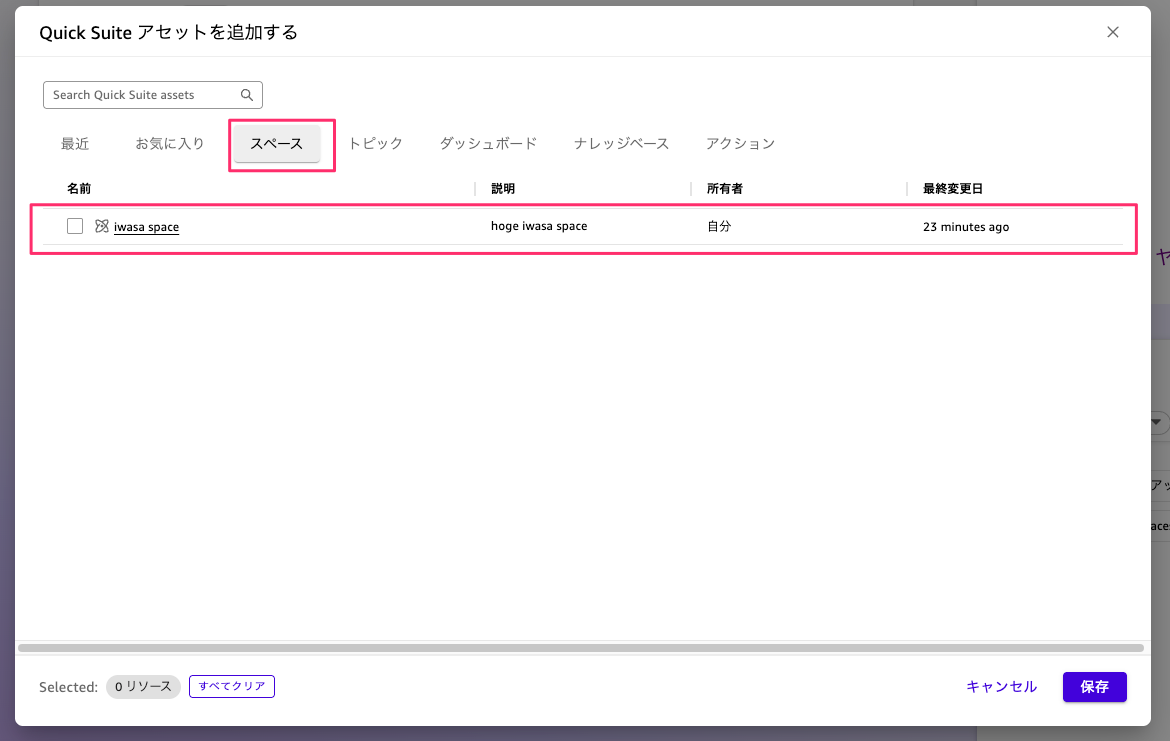Close the Quick Suite asset dialog

tap(1112, 32)
